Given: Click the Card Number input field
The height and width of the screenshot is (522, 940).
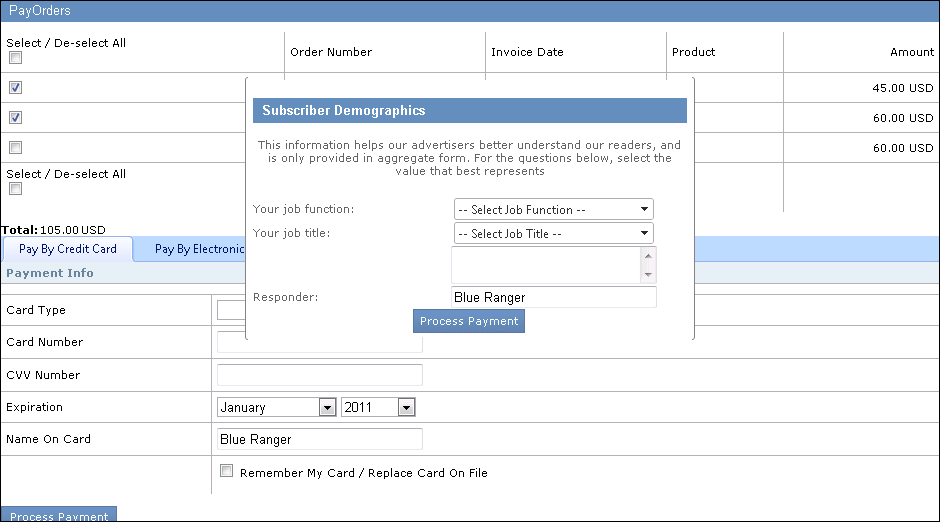Looking at the screenshot, I should tap(320, 344).
